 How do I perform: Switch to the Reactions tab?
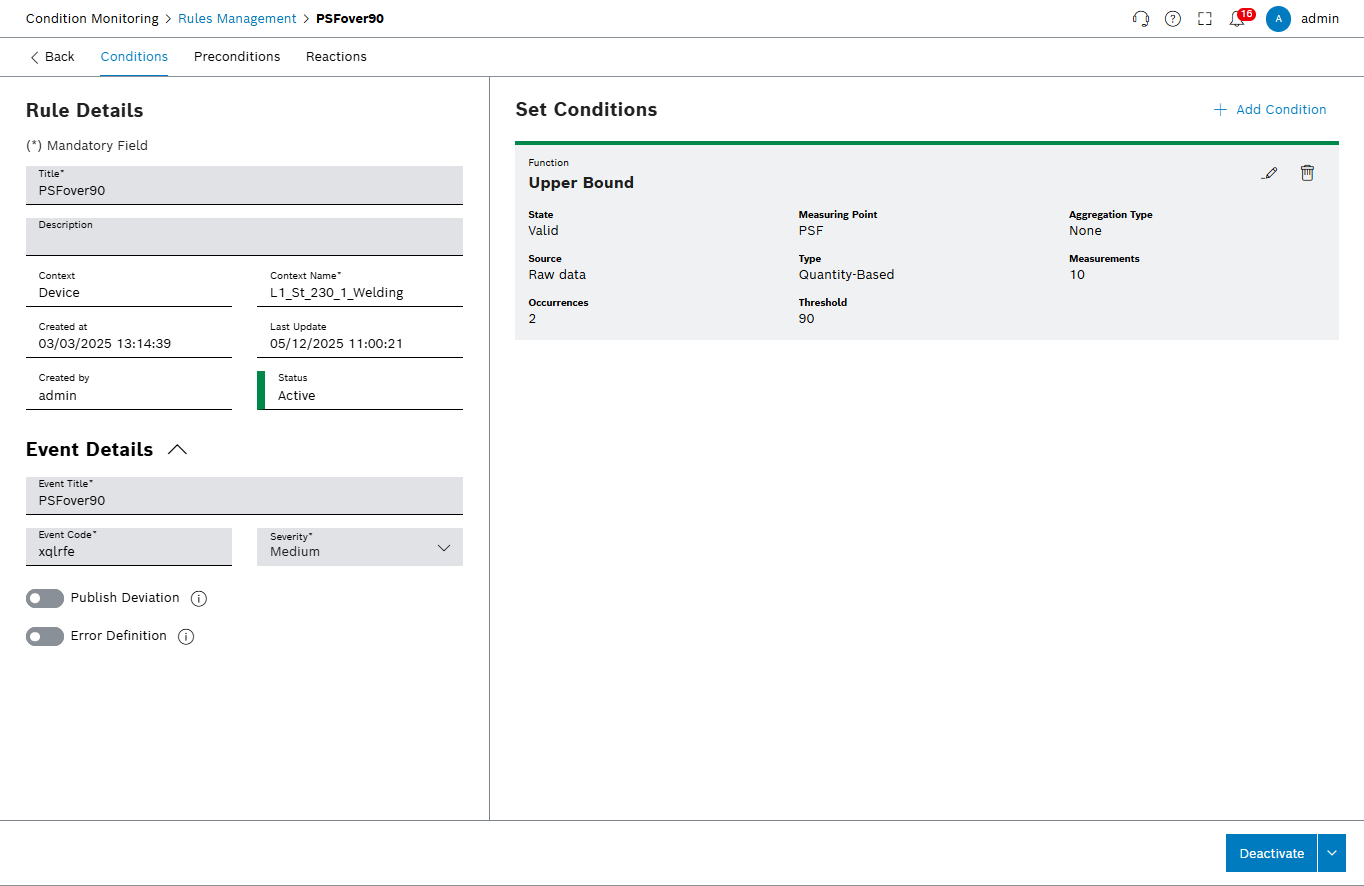tap(336, 57)
